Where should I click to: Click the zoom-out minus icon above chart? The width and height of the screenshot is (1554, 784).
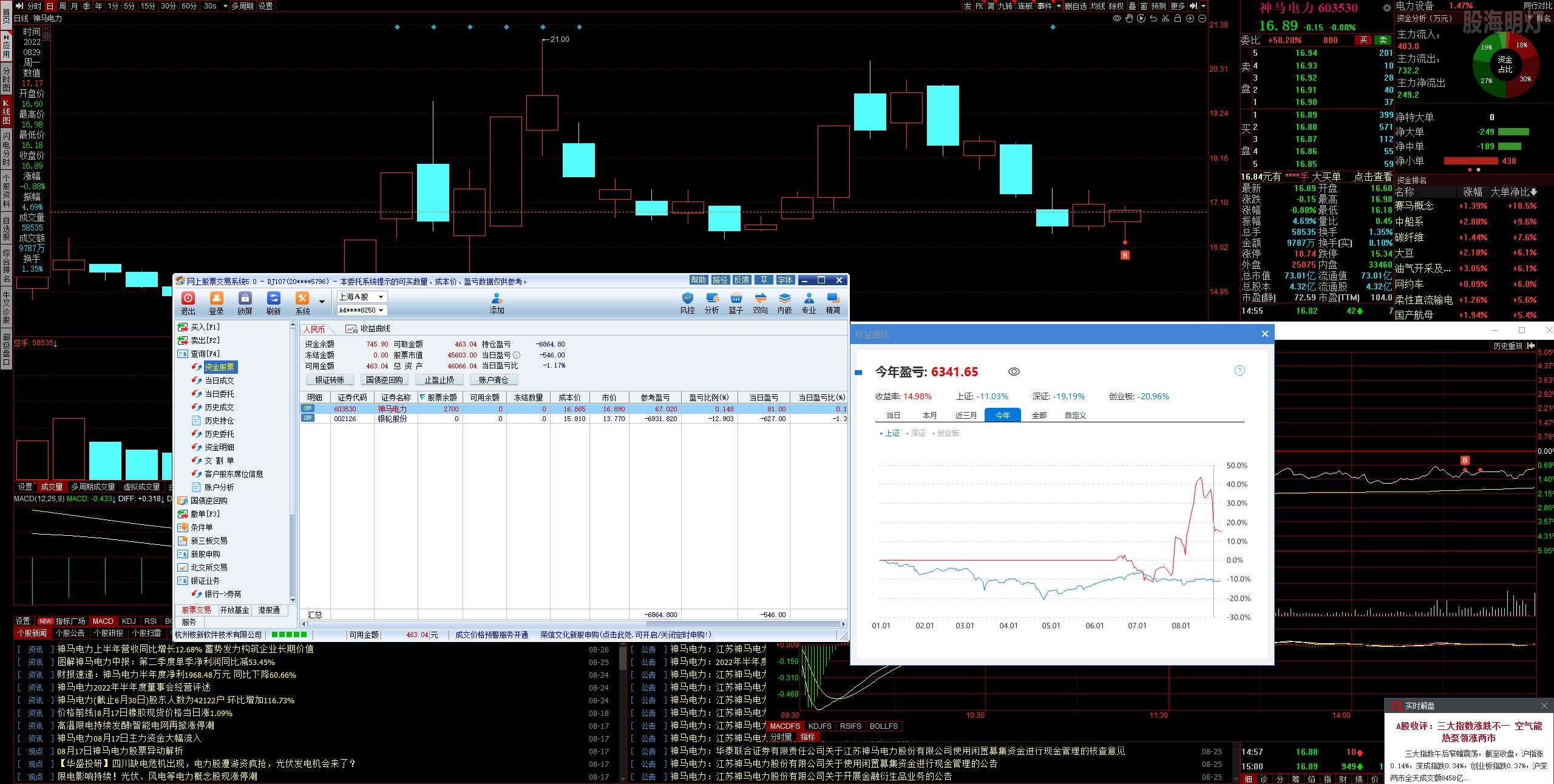(1202, 19)
